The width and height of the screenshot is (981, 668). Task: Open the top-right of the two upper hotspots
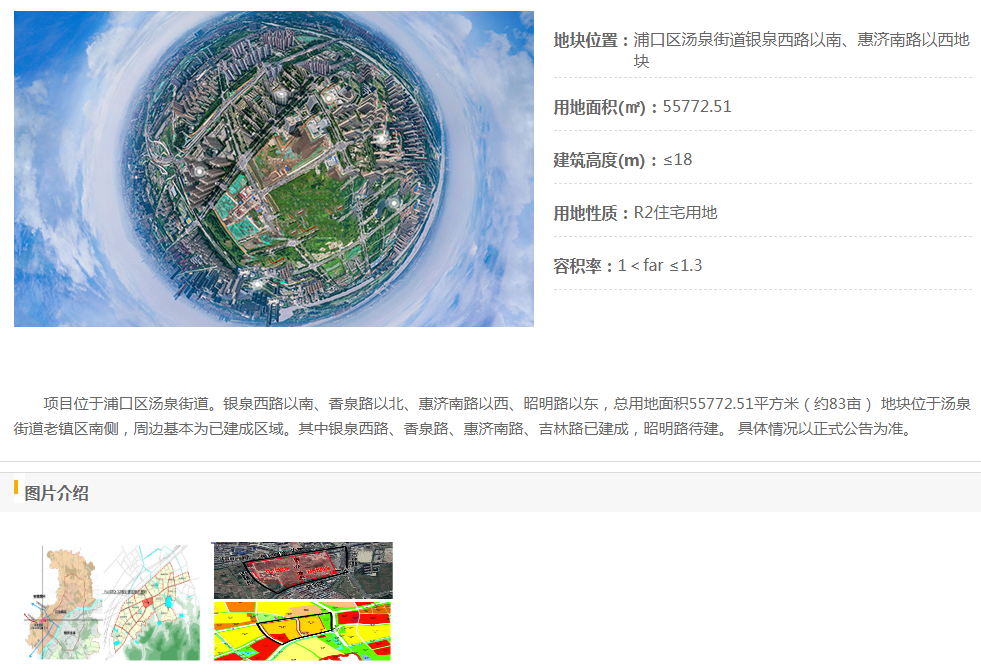(x=327, y=97)
